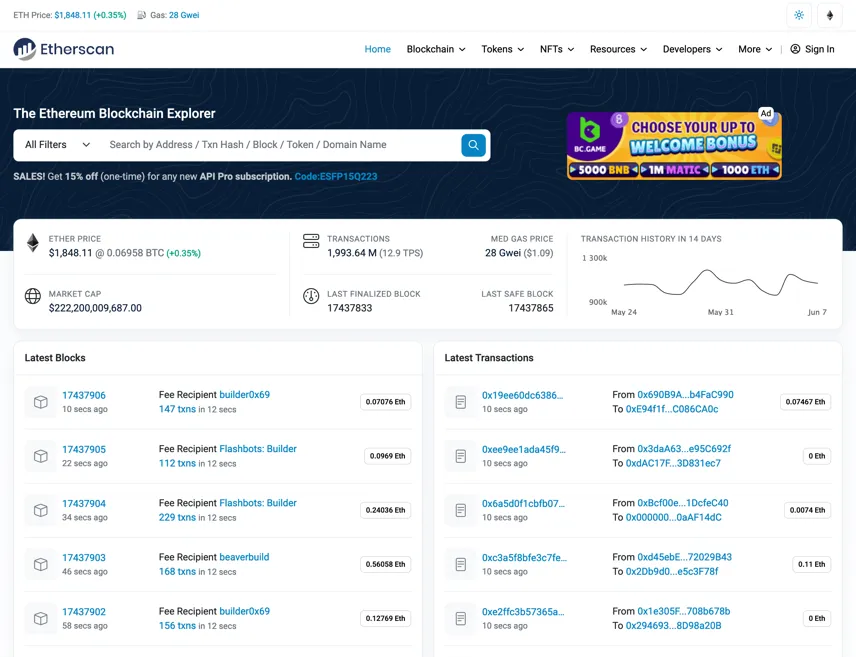The height and width of the screenshot is (657, 856).
Task: Click the cube icon for block 17437906
Action: [x=40, y=402]
